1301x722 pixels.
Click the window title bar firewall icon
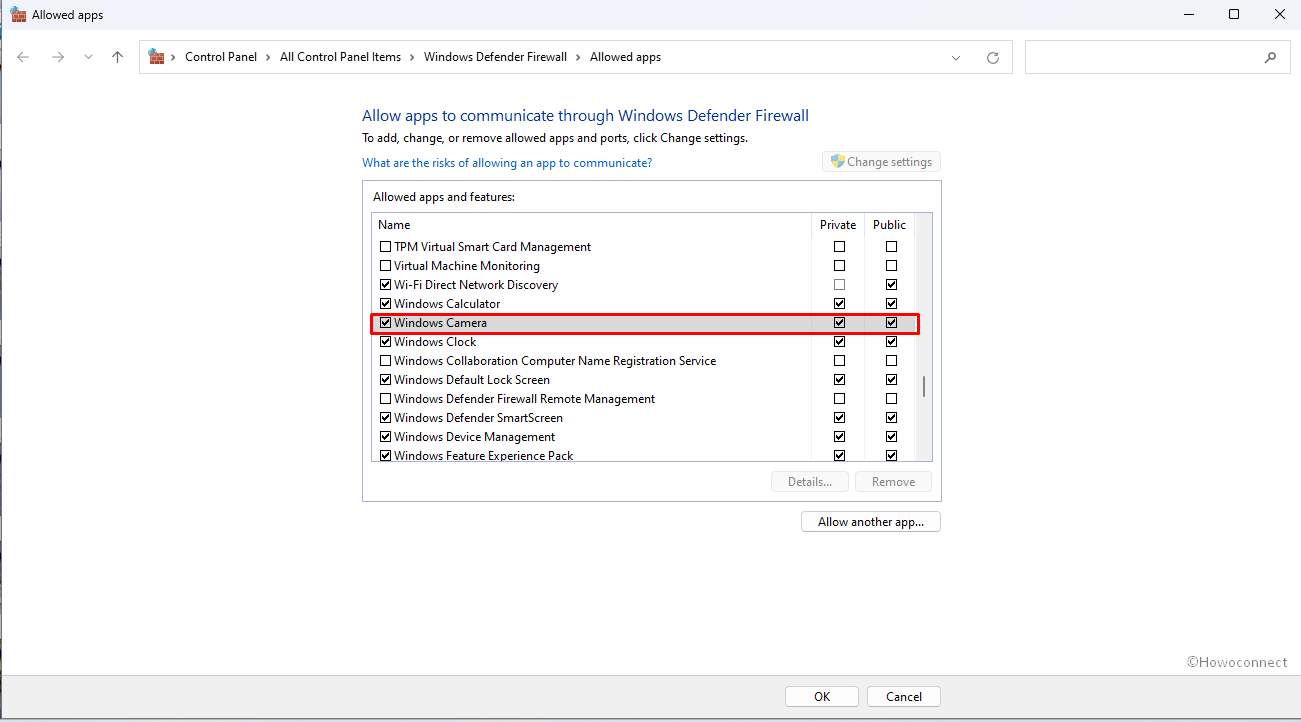click(18, 14)
